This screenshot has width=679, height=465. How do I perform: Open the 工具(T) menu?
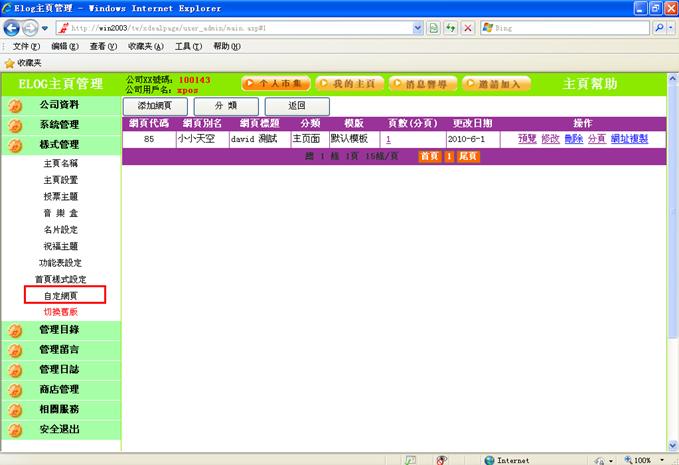[x=188, y=46]
